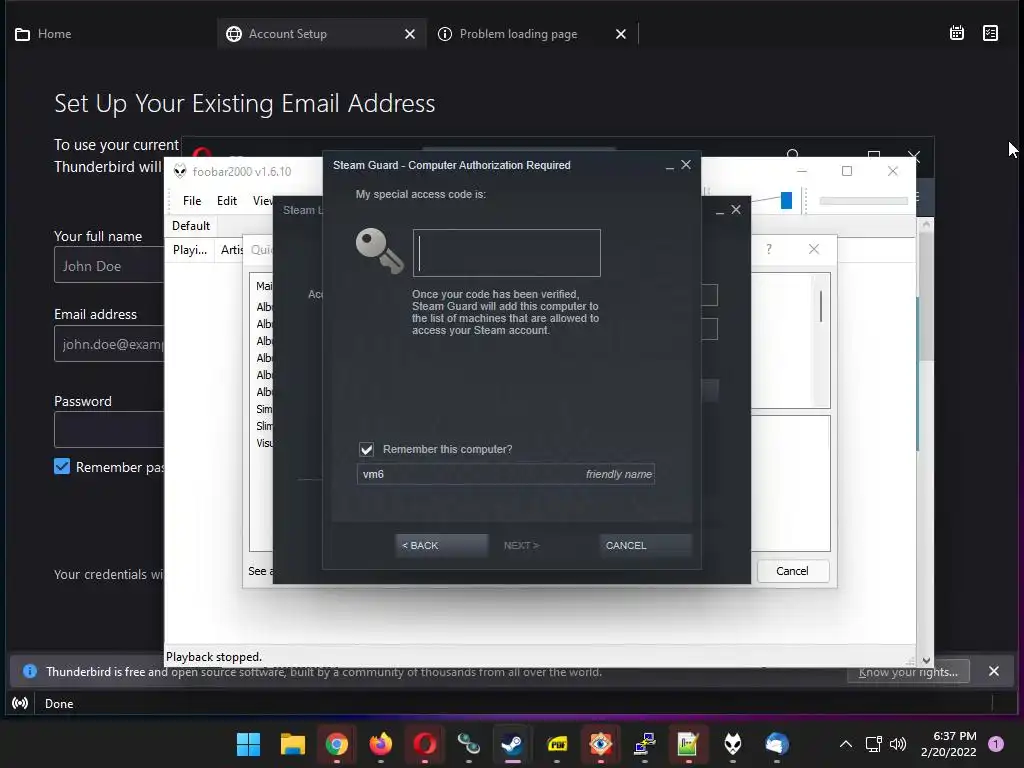Minimize the Steam Guard authorization dialog
The width and height of the screenshot is (1024, 768).
click(669, 167)
